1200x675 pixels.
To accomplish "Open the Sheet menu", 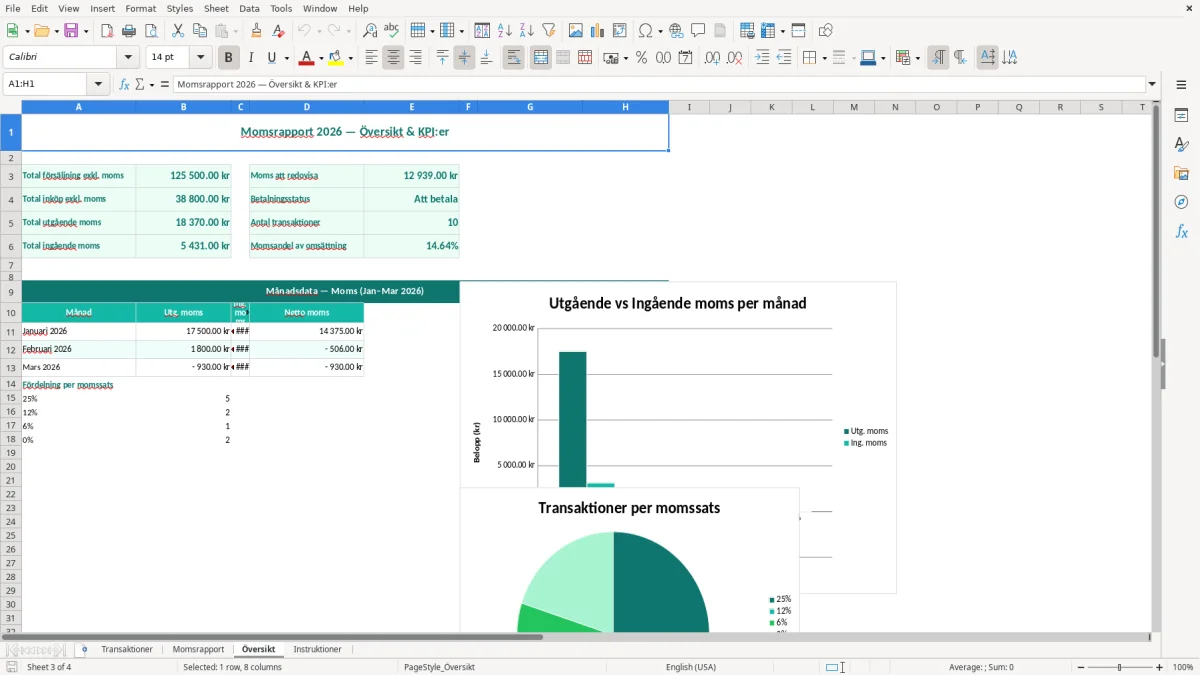I will click(x=216, y=8).
